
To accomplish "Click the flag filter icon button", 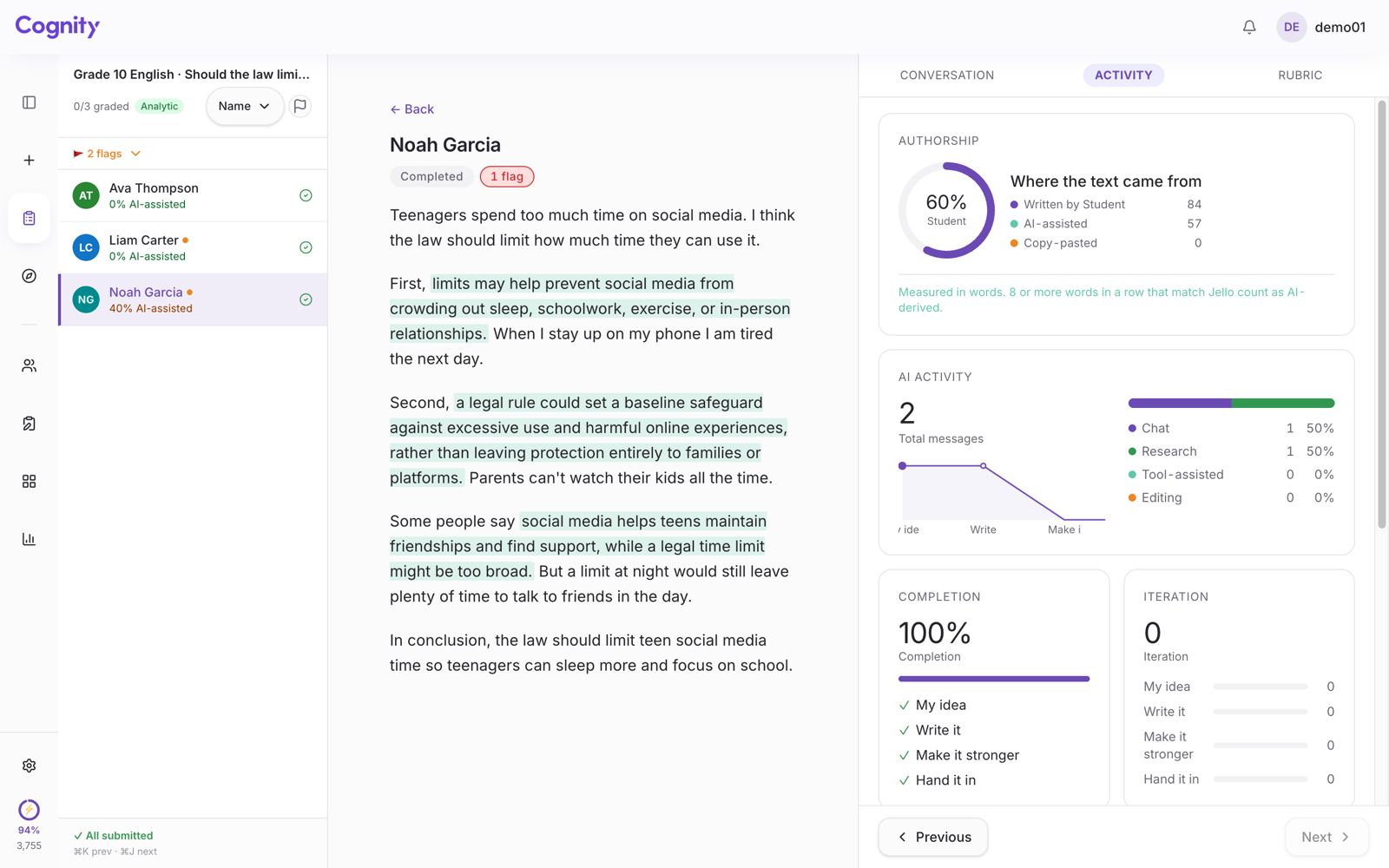I will coord(300,106).
